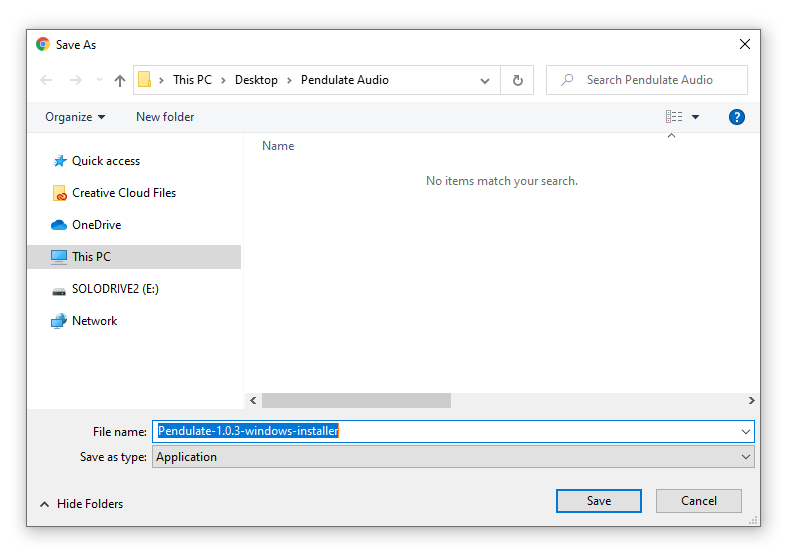Click the Creative Cloud Files folder icon
Screen dimensions: 787x556
59,193
